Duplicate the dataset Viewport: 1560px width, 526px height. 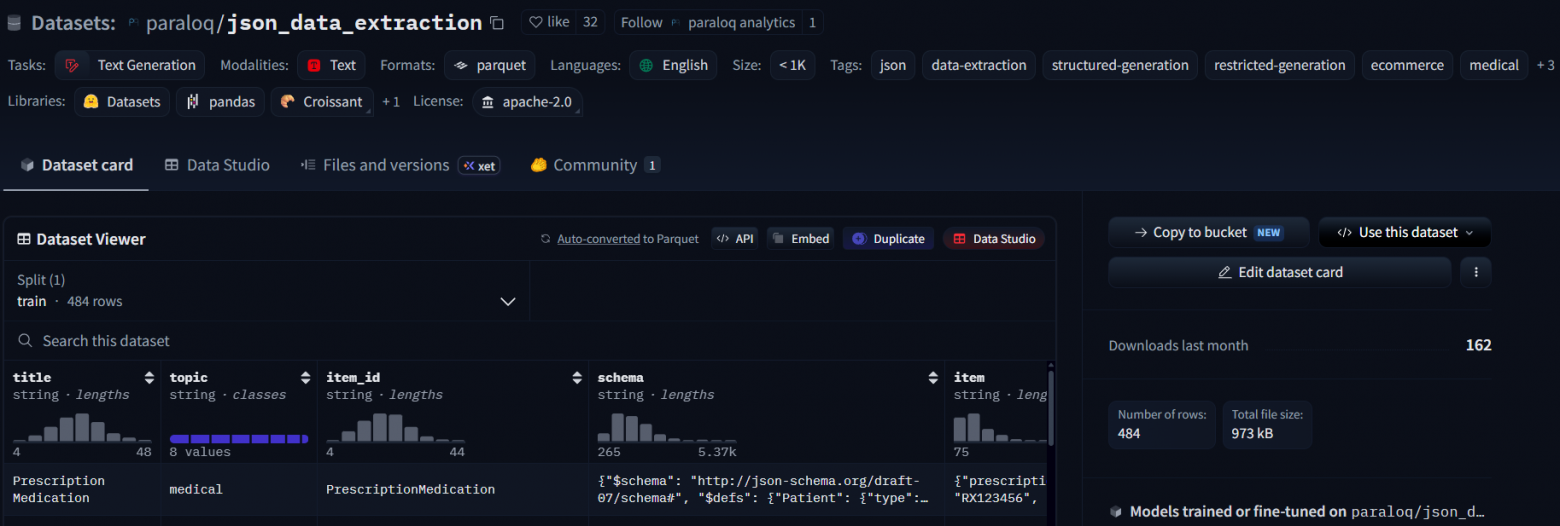tap(889, 239)
